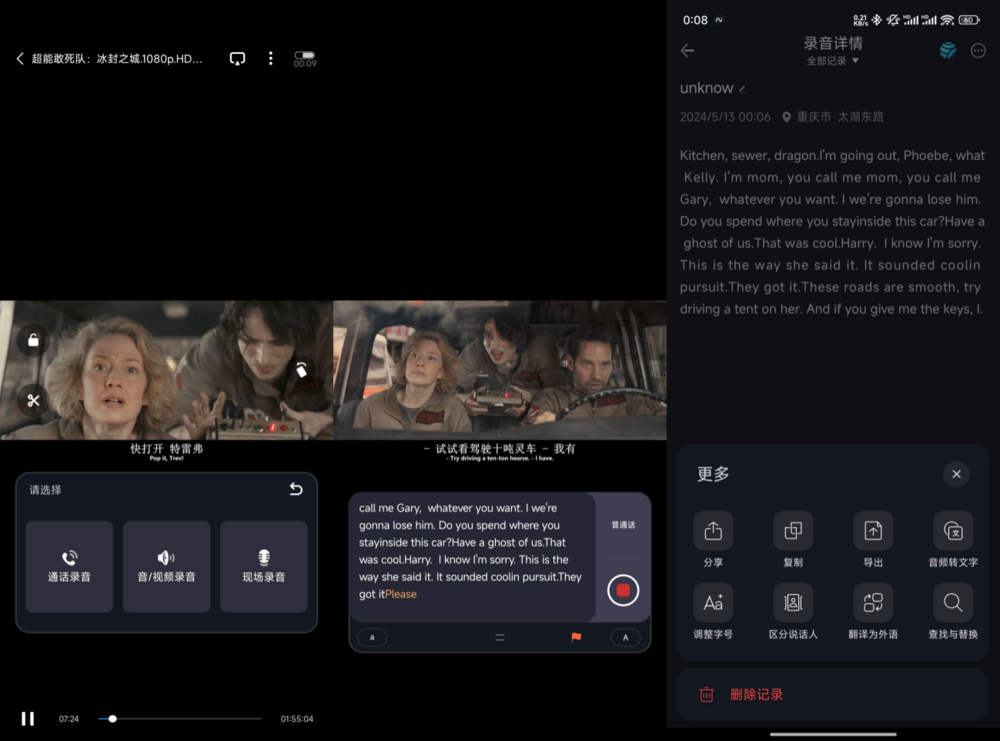Viewport: 1000px width, 741px height.
Task: Tap the teal globe icon in header
Action: (x=948, y=50)
